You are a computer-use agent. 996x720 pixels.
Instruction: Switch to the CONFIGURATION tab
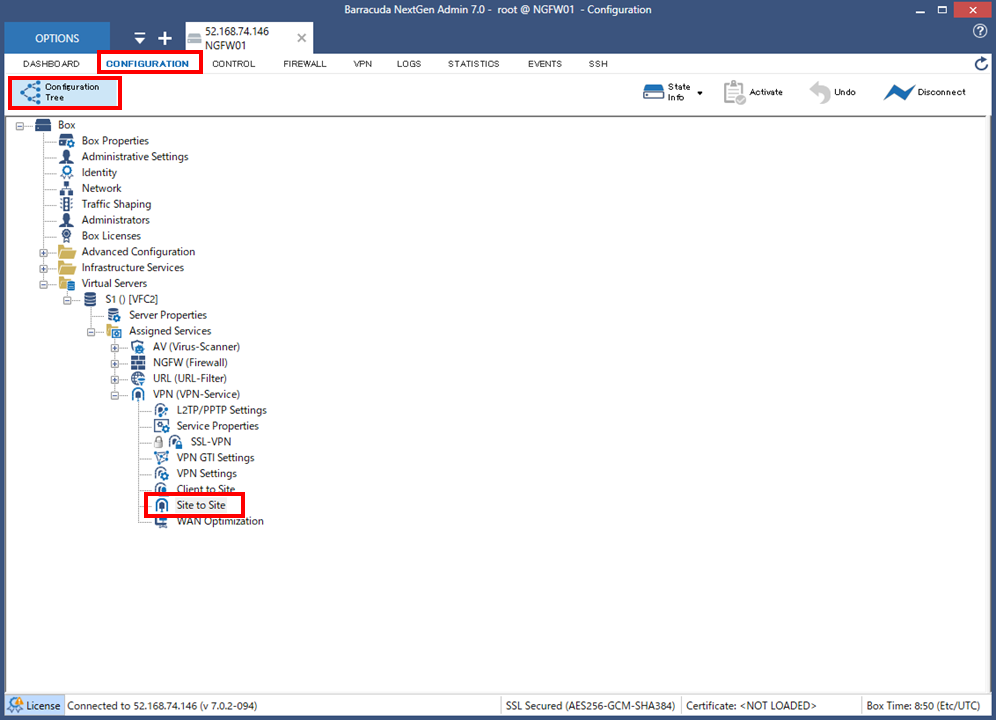[147, 64]
